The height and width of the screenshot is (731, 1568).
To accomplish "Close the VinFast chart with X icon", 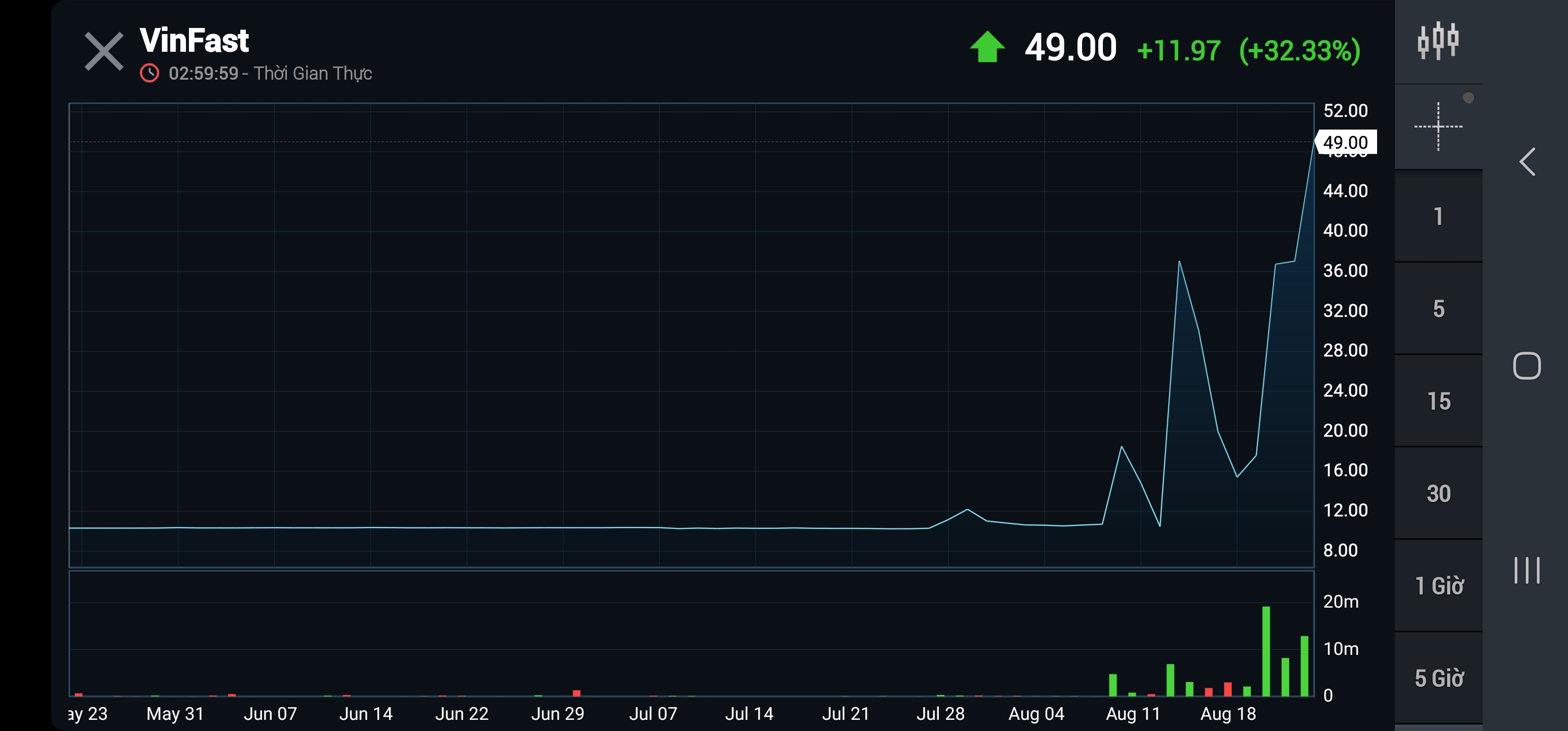I will coord(104,51).
